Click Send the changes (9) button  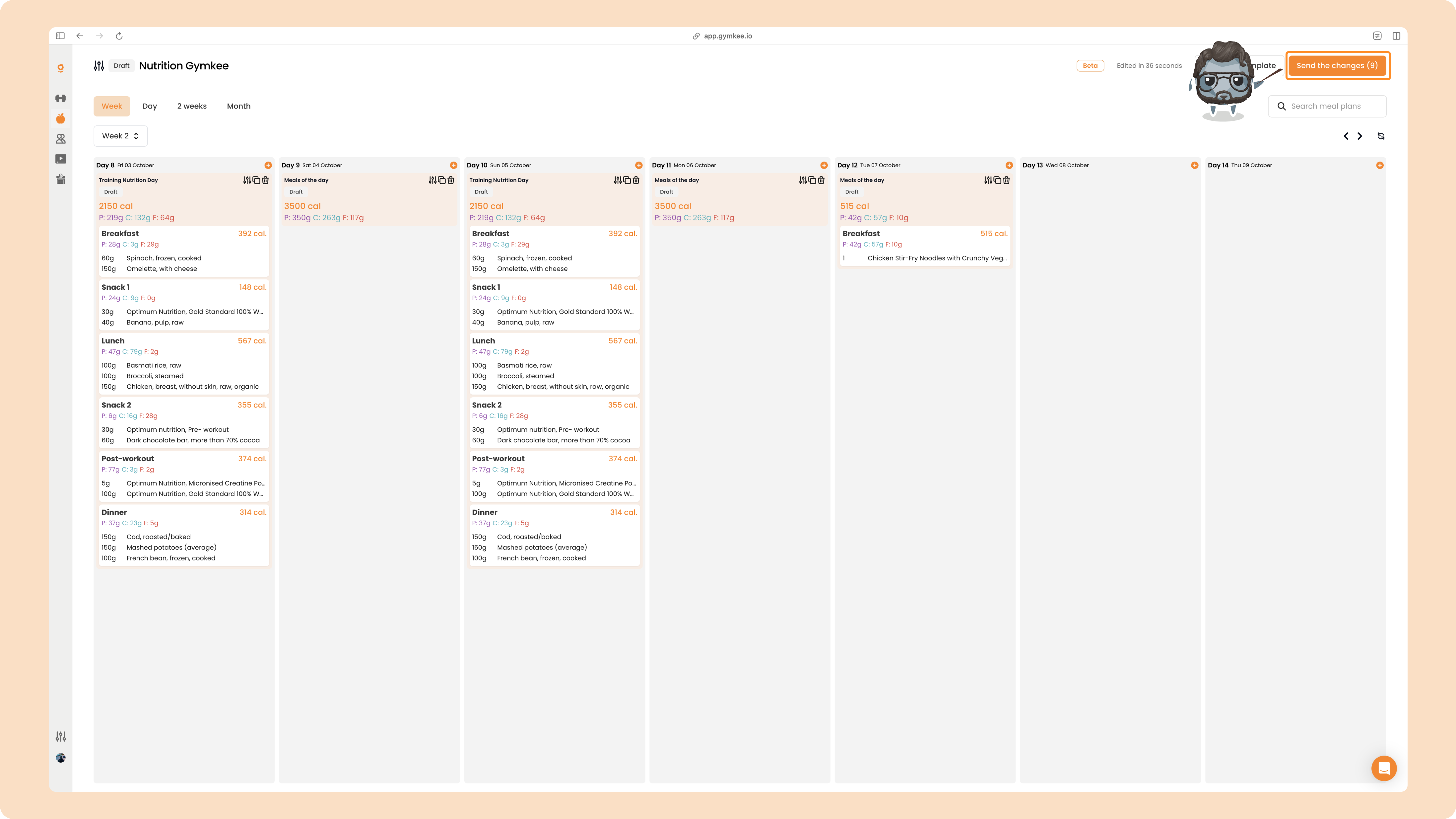[1337, 66]
